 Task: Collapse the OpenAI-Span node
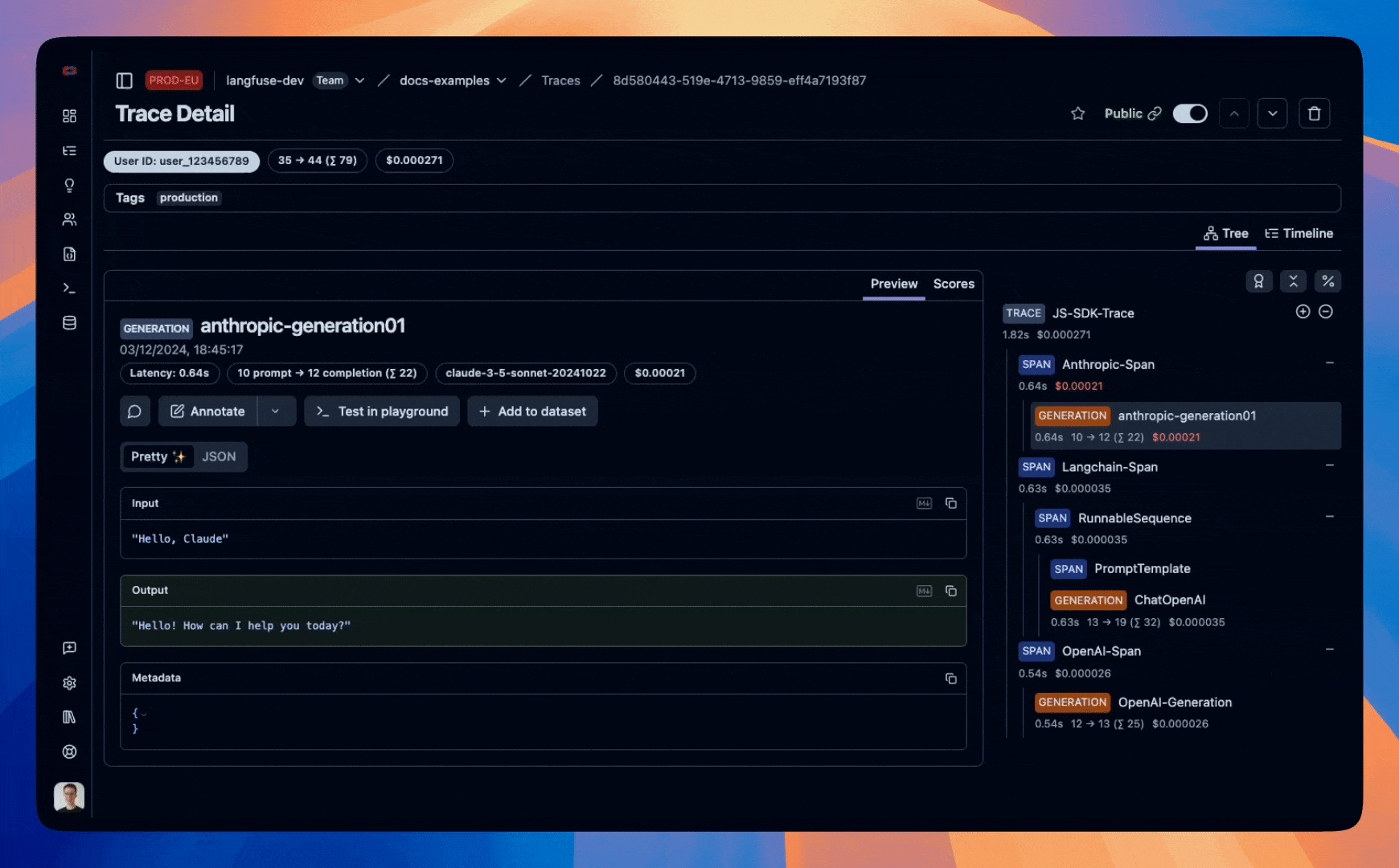(1330, 649)
